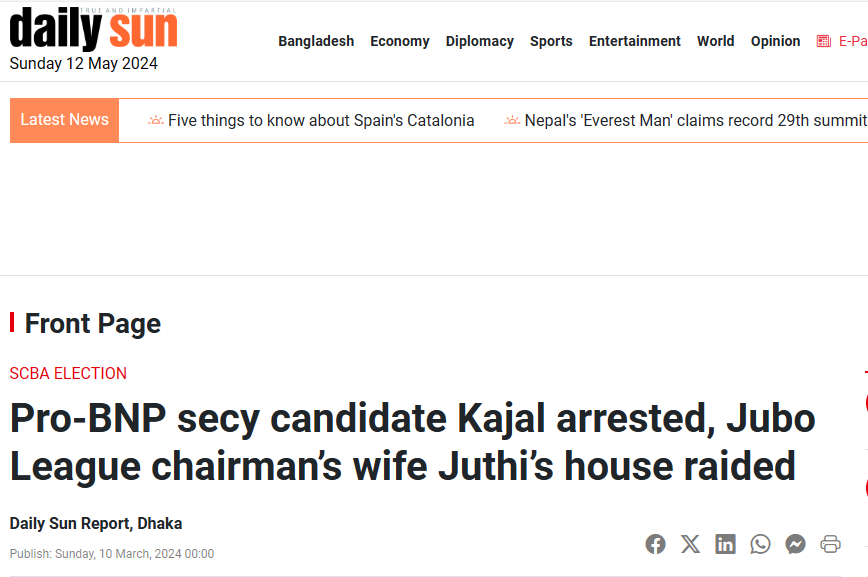Open the Diplomacy menu item

tap(479, 41)
